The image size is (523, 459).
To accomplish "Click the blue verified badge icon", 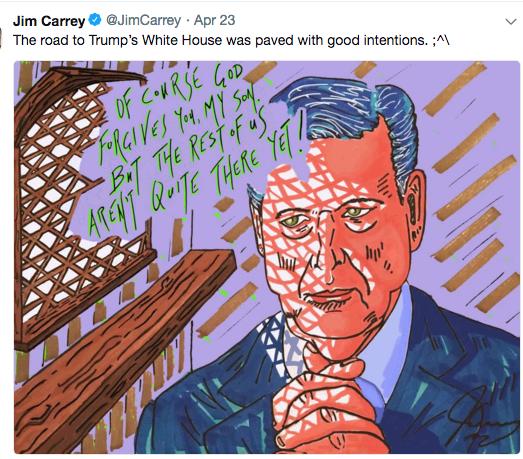I will [95, 20].
